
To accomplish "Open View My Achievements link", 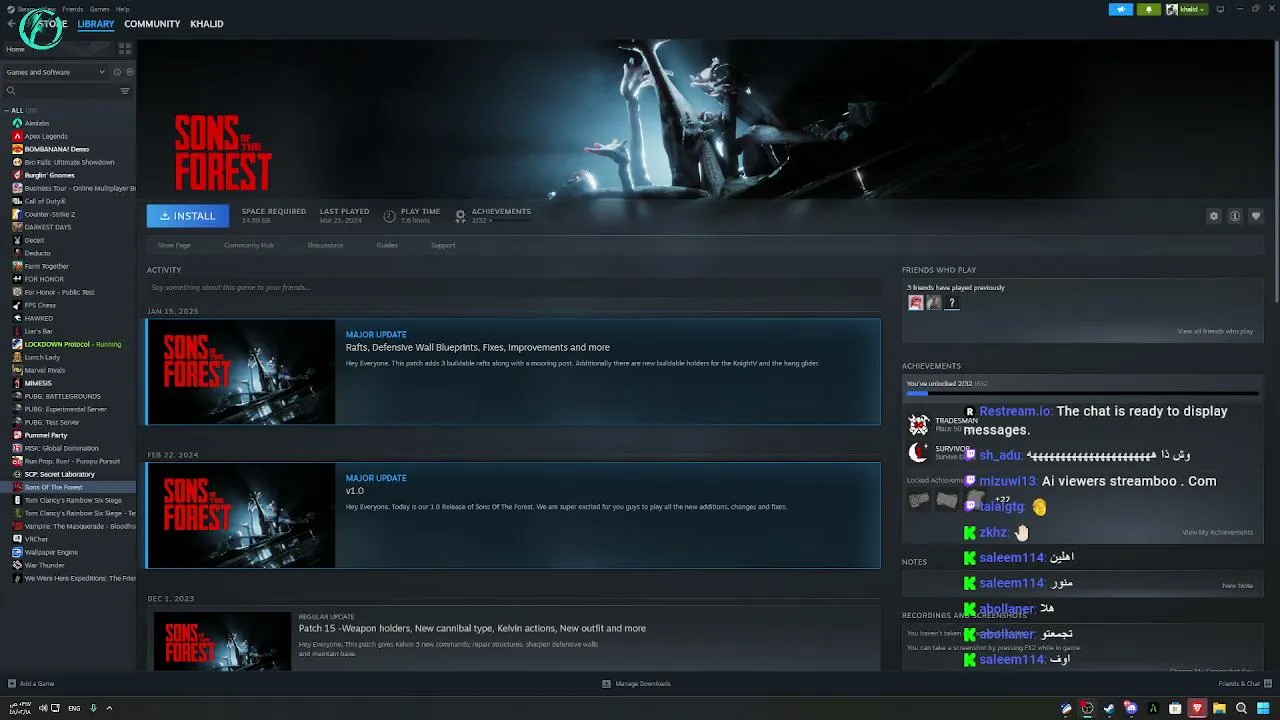I will pos(1217,532).
